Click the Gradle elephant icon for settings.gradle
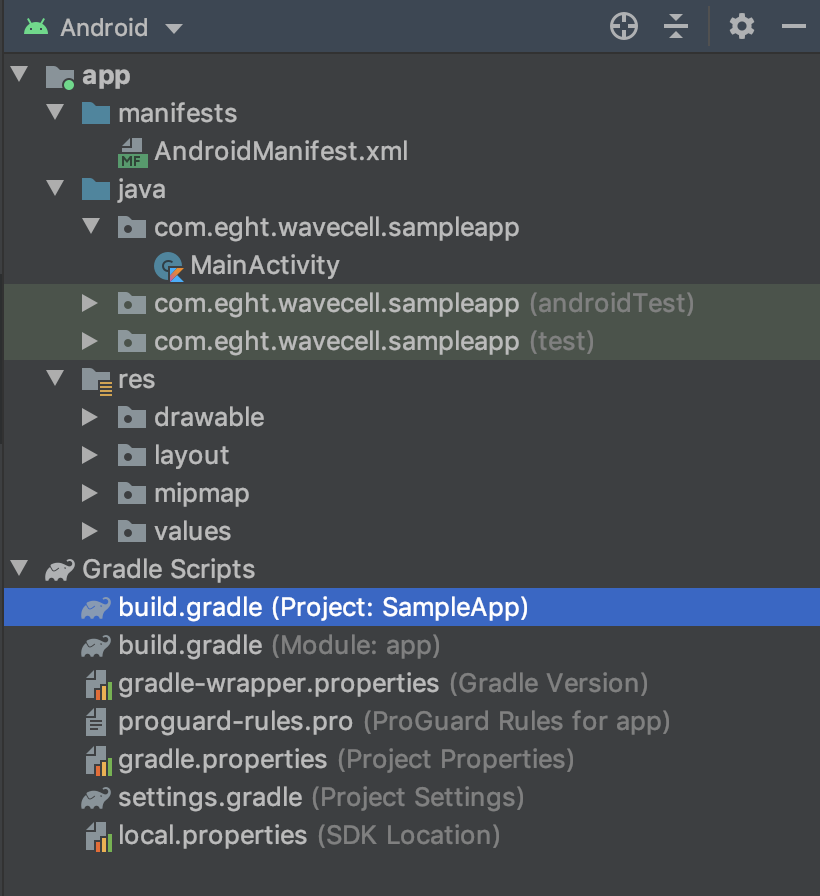 point(96,798)
